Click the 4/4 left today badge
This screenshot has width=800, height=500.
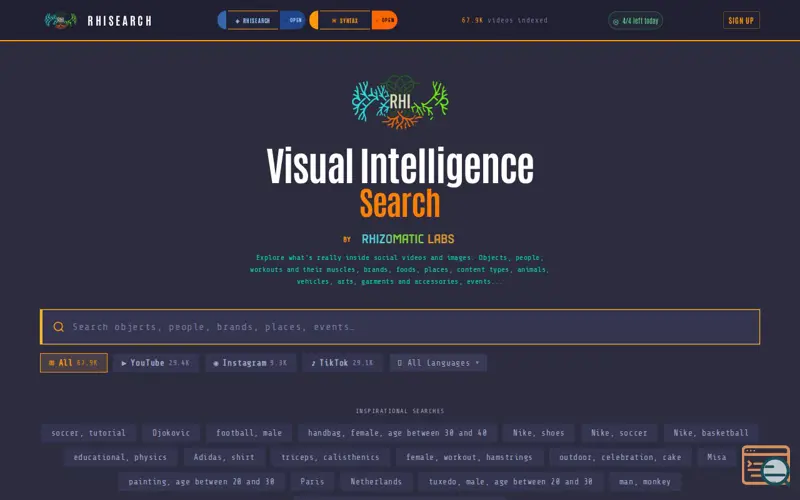pyautogui.click(x=635, y=21)
